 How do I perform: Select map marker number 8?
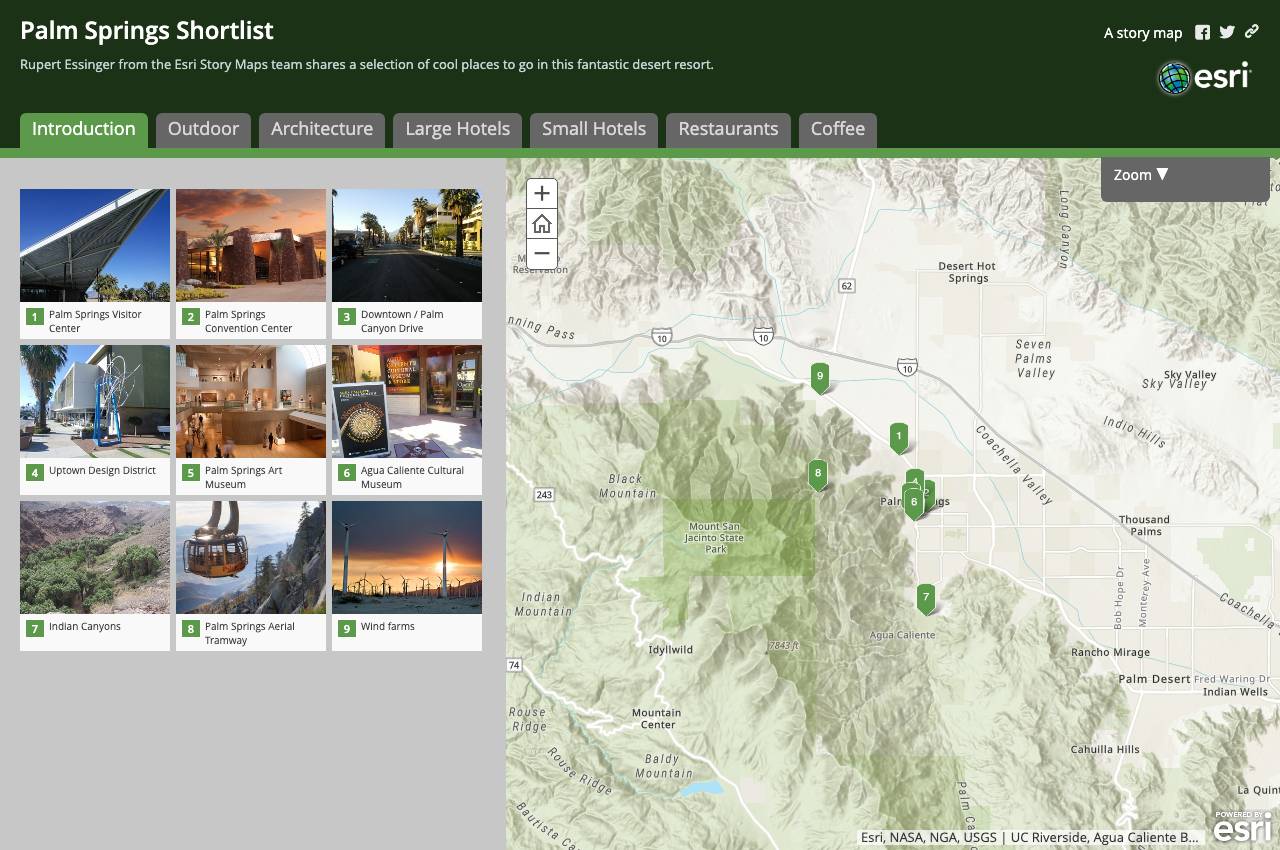818,474
